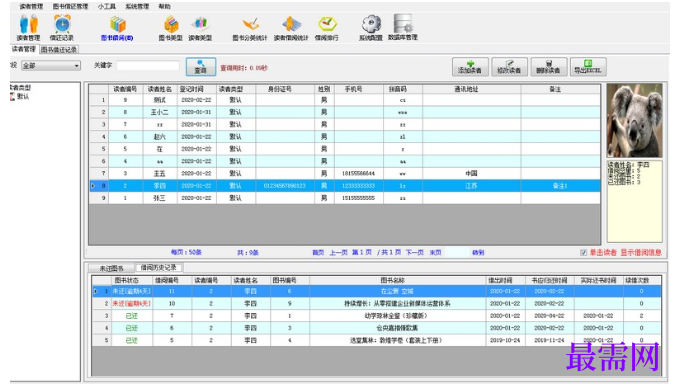Viewport: 678px width, 388px height.
Task: Sort by 读者姓名 column header in reader table
Action: [160, 89]
